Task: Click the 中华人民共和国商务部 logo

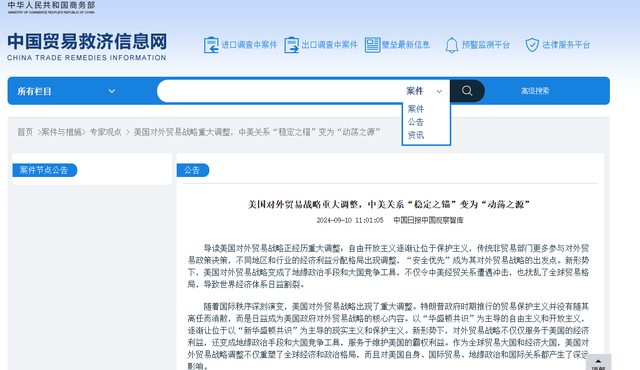Action: [51, 7]
